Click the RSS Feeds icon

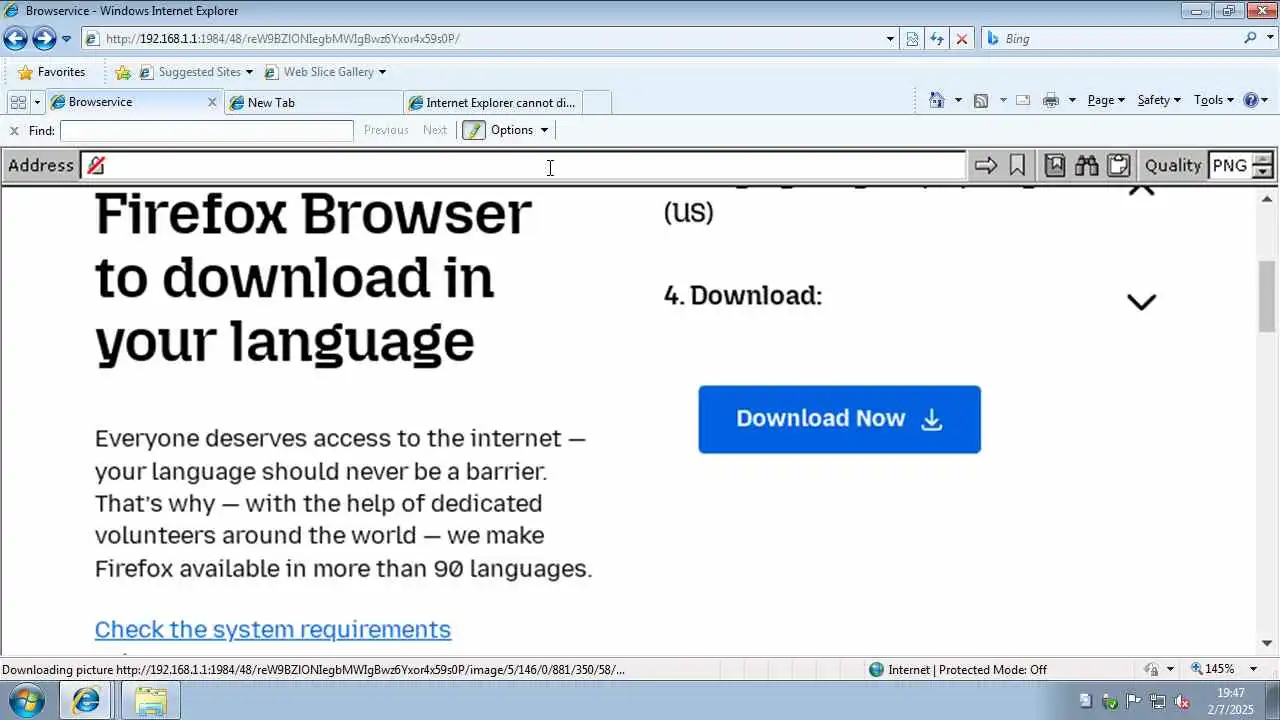(981, 100)
